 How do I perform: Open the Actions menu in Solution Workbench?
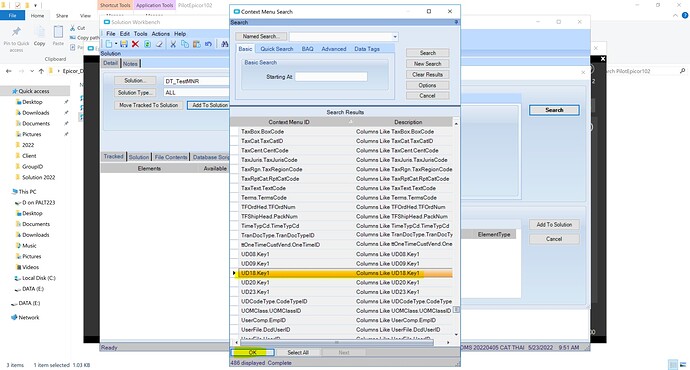161,34
